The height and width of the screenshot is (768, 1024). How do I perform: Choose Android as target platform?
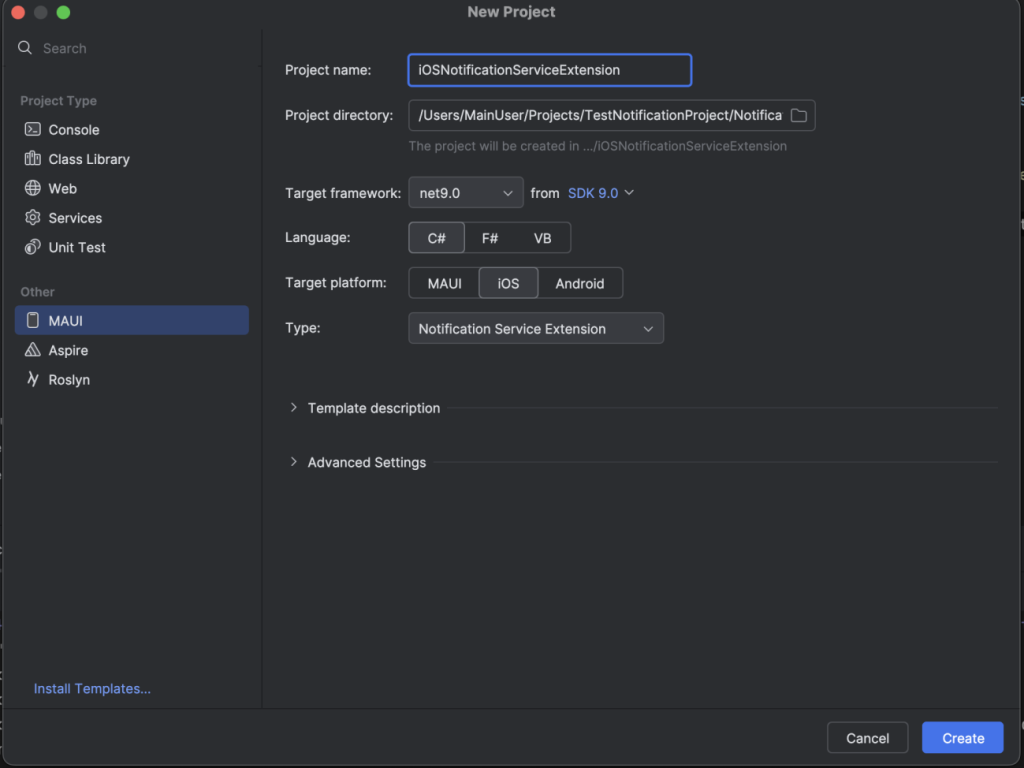coord(580,283)
